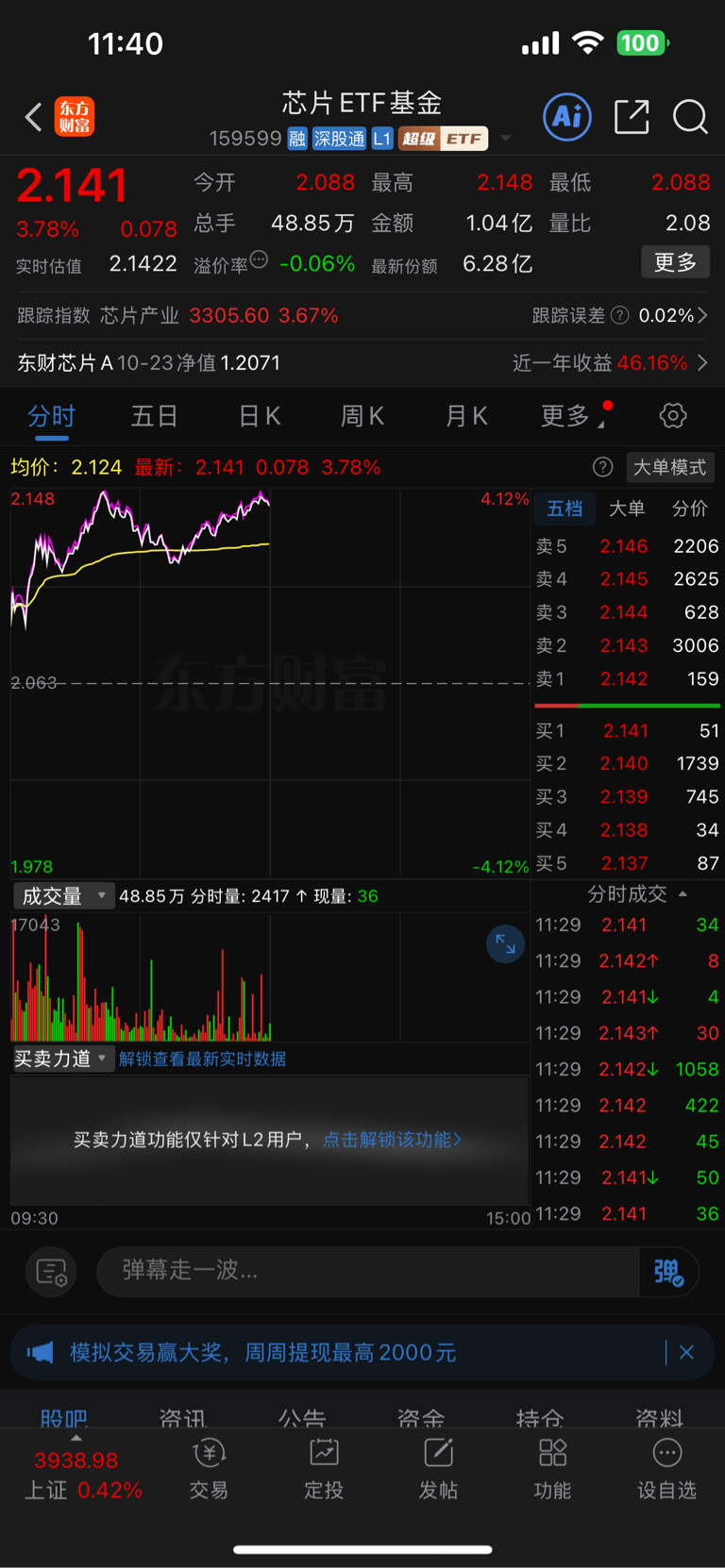
Task: Tap 设自选 in bottom bar
Action: tap(666, 1468)
